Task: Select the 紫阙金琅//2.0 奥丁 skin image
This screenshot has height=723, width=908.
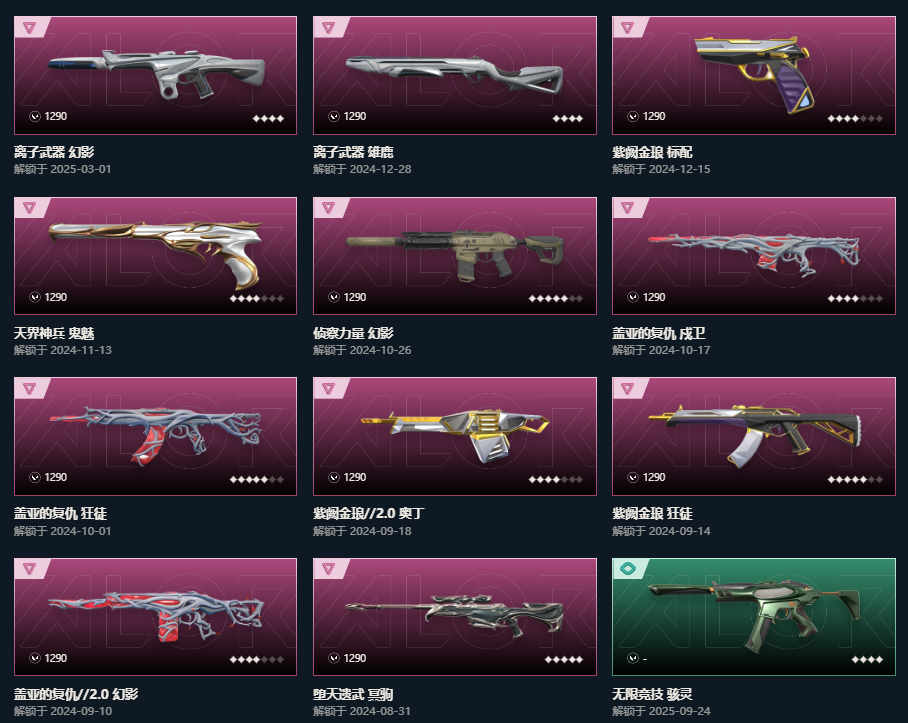Action: coord(455,436)
